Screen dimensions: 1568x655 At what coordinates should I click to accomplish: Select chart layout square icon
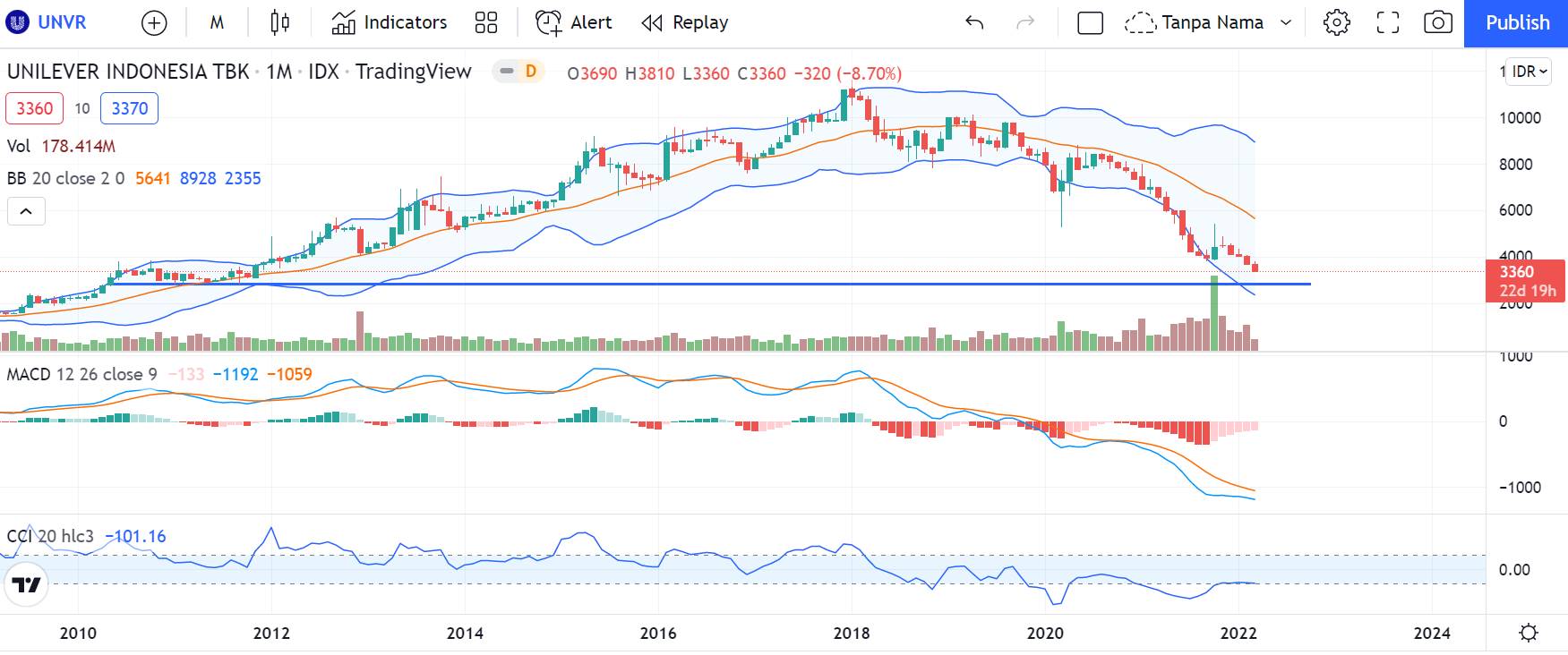point(1090,22)
